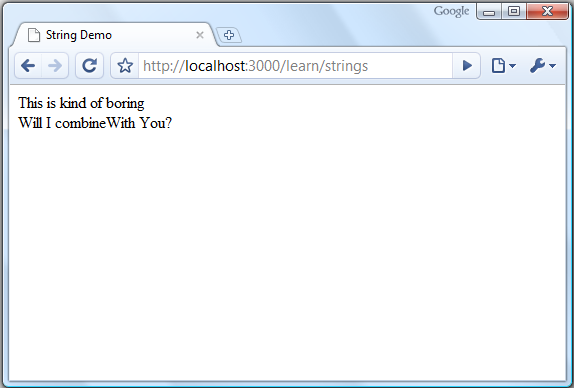The height and width of the screenshot is (388, 574).
Task: Open the page control menu
Action: point(503,66)
